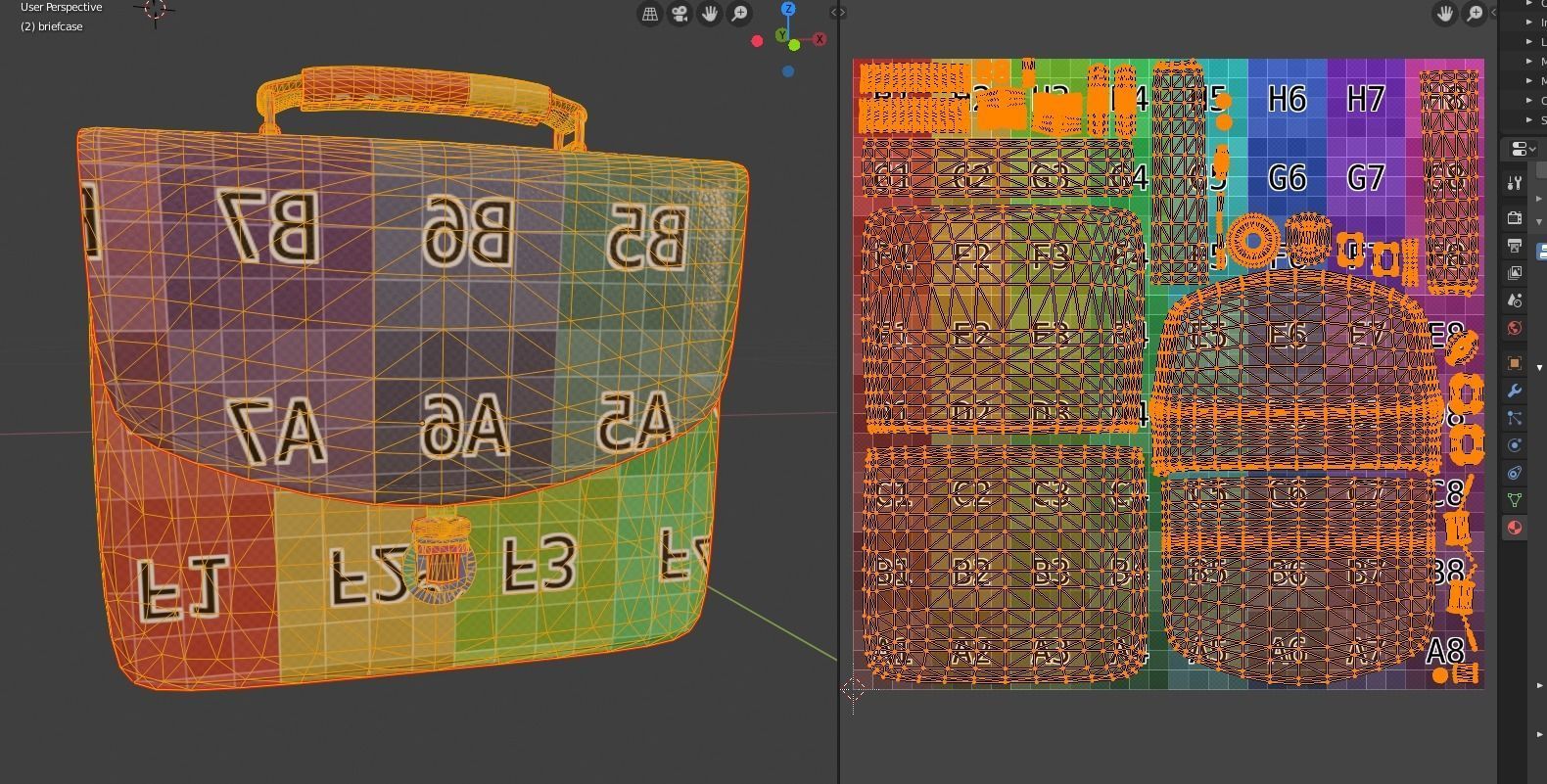Open the Output properties tab
1547x784 pixels.
1515,245
